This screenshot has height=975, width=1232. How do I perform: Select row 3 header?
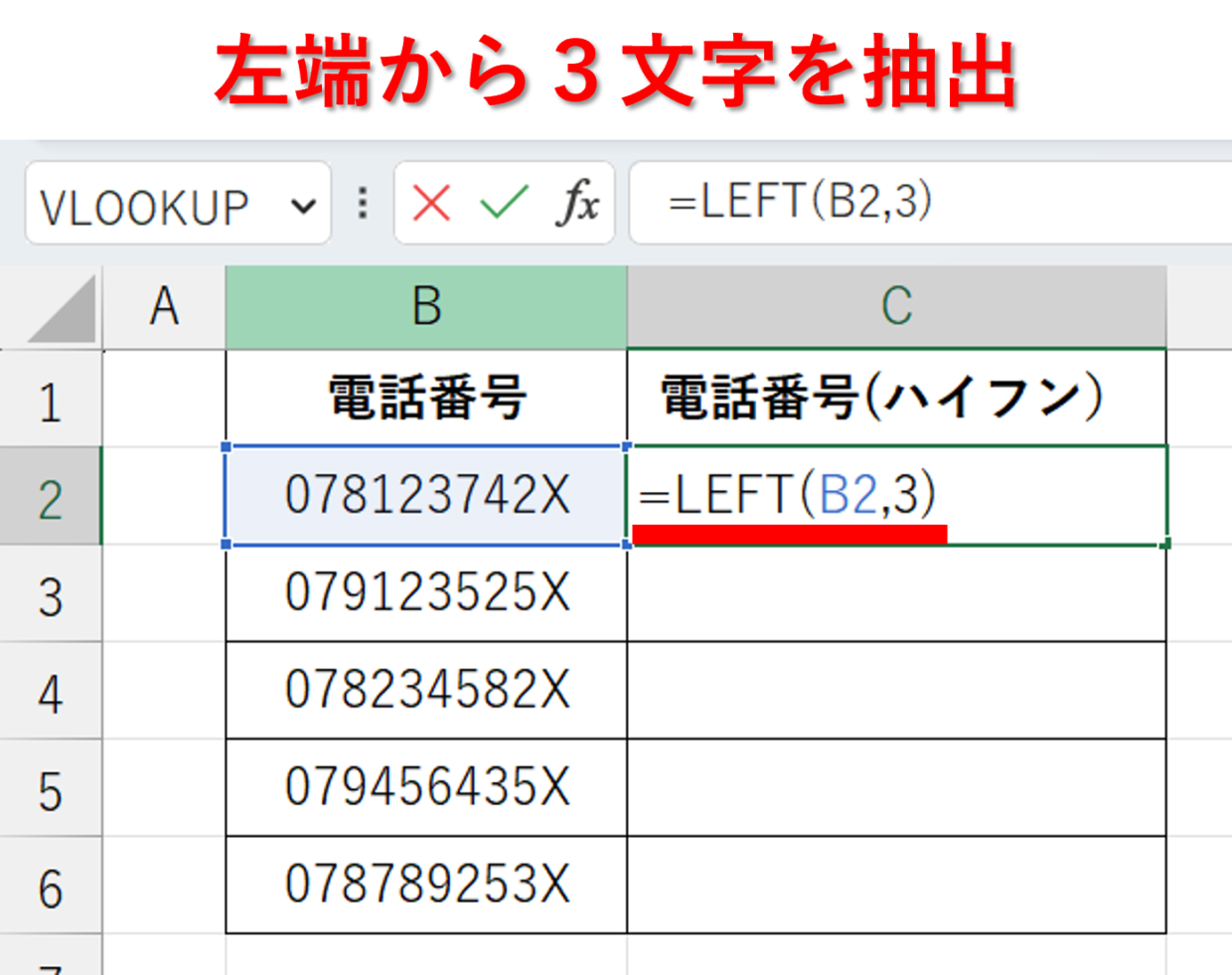point(51,593)
